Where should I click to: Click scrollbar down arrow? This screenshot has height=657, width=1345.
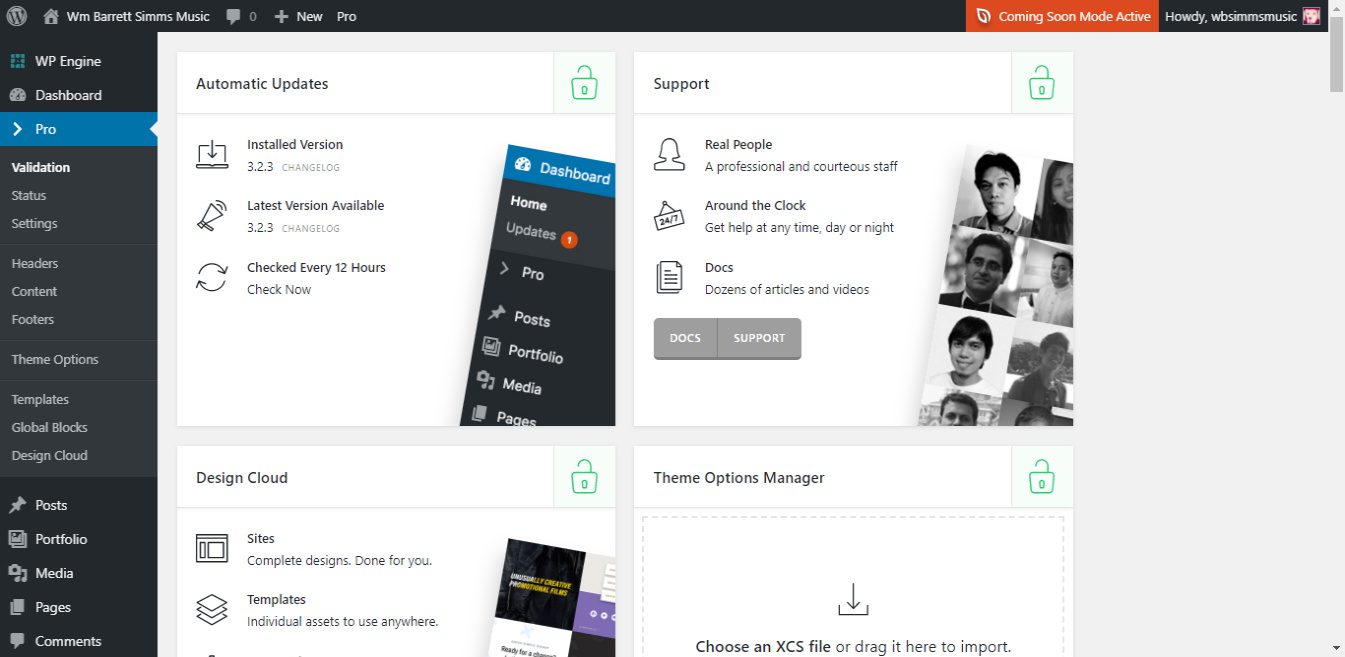pyautogui.click(x=1337, y=648)
